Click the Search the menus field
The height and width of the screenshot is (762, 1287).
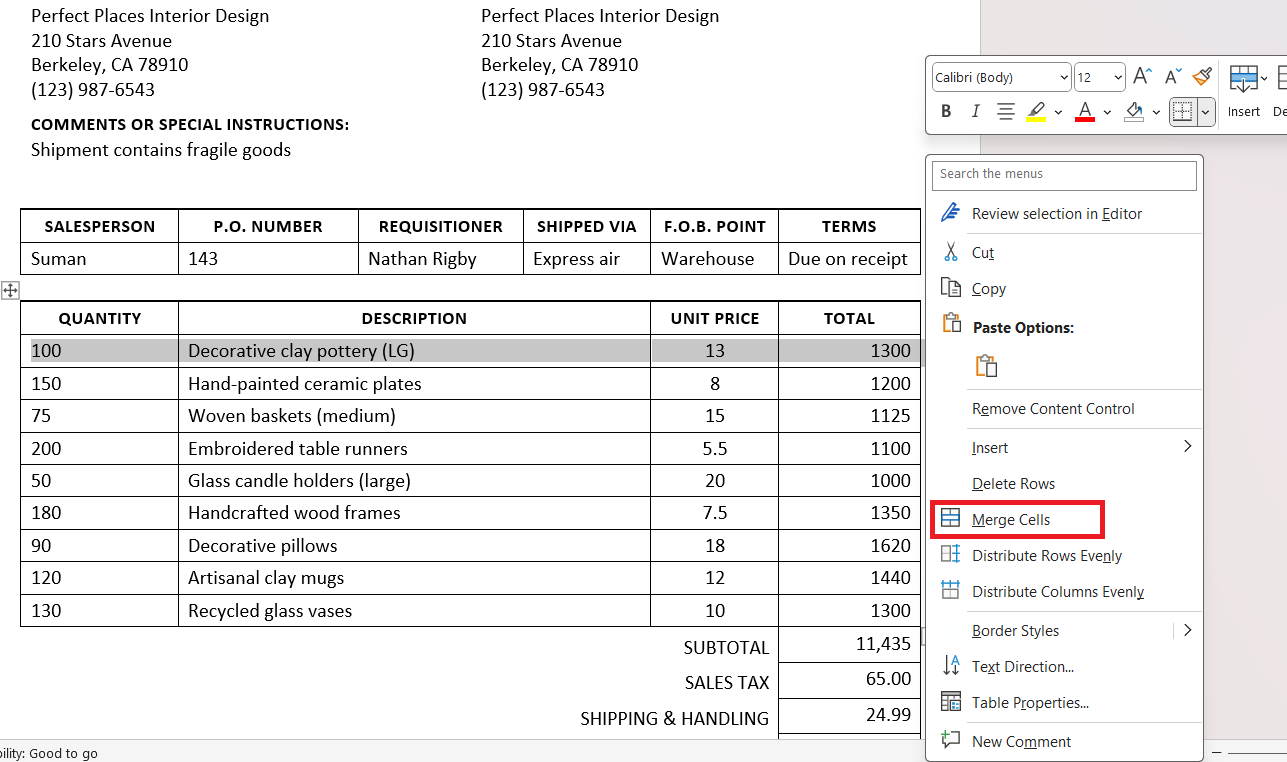1064,175
